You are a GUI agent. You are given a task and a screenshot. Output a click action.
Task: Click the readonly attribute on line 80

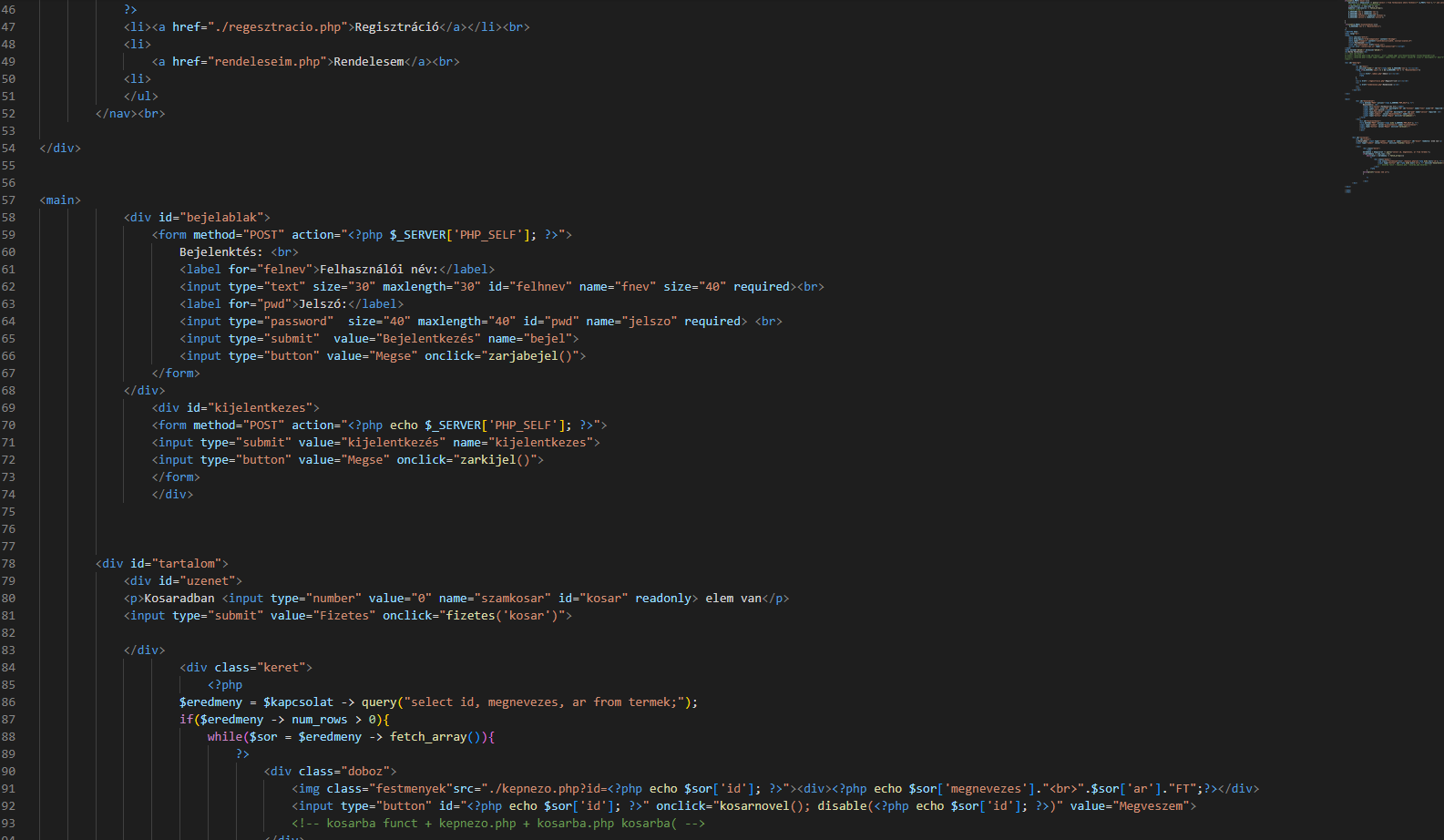[x=663, y=599]
